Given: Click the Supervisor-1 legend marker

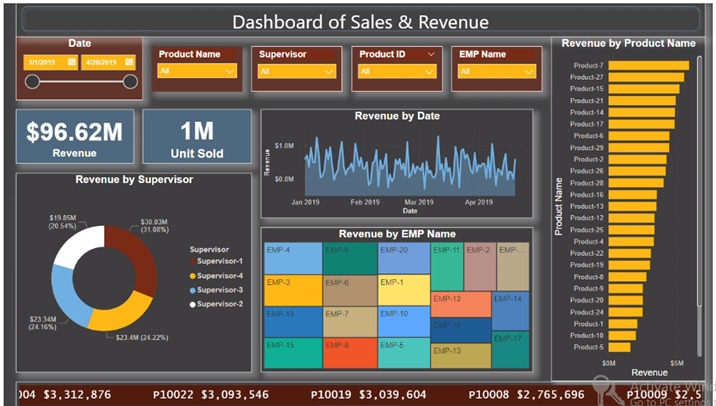Looking at the screenshot, I should tap(192, 261).
